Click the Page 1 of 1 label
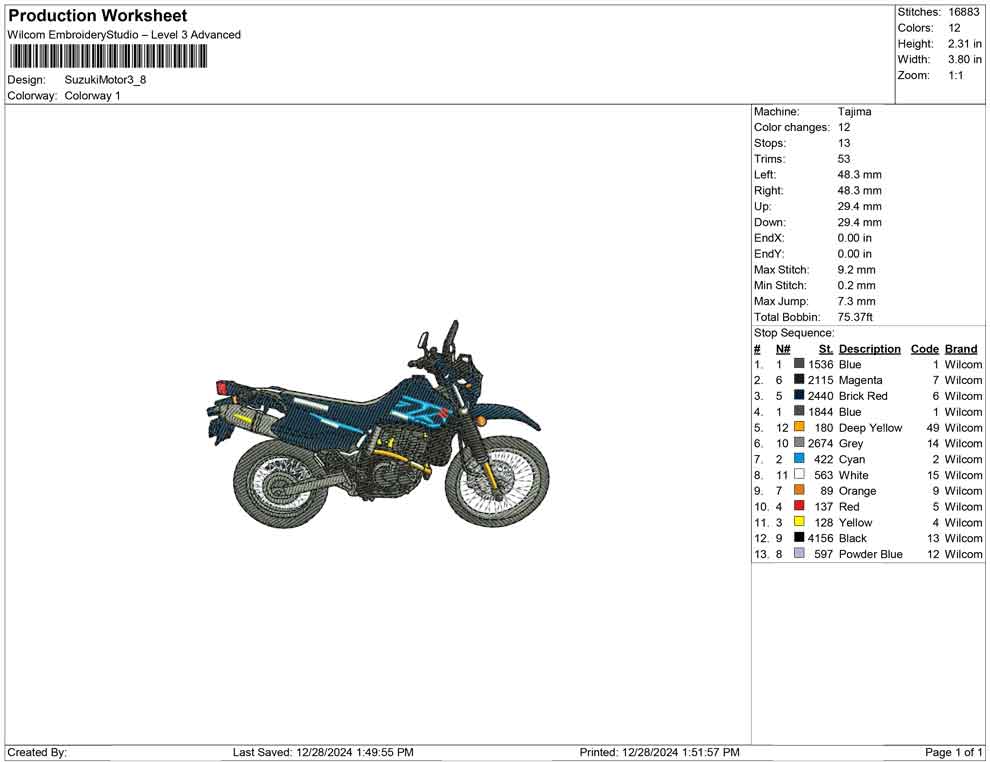Viewport: 990px width, 762px height. pos(949,752)
